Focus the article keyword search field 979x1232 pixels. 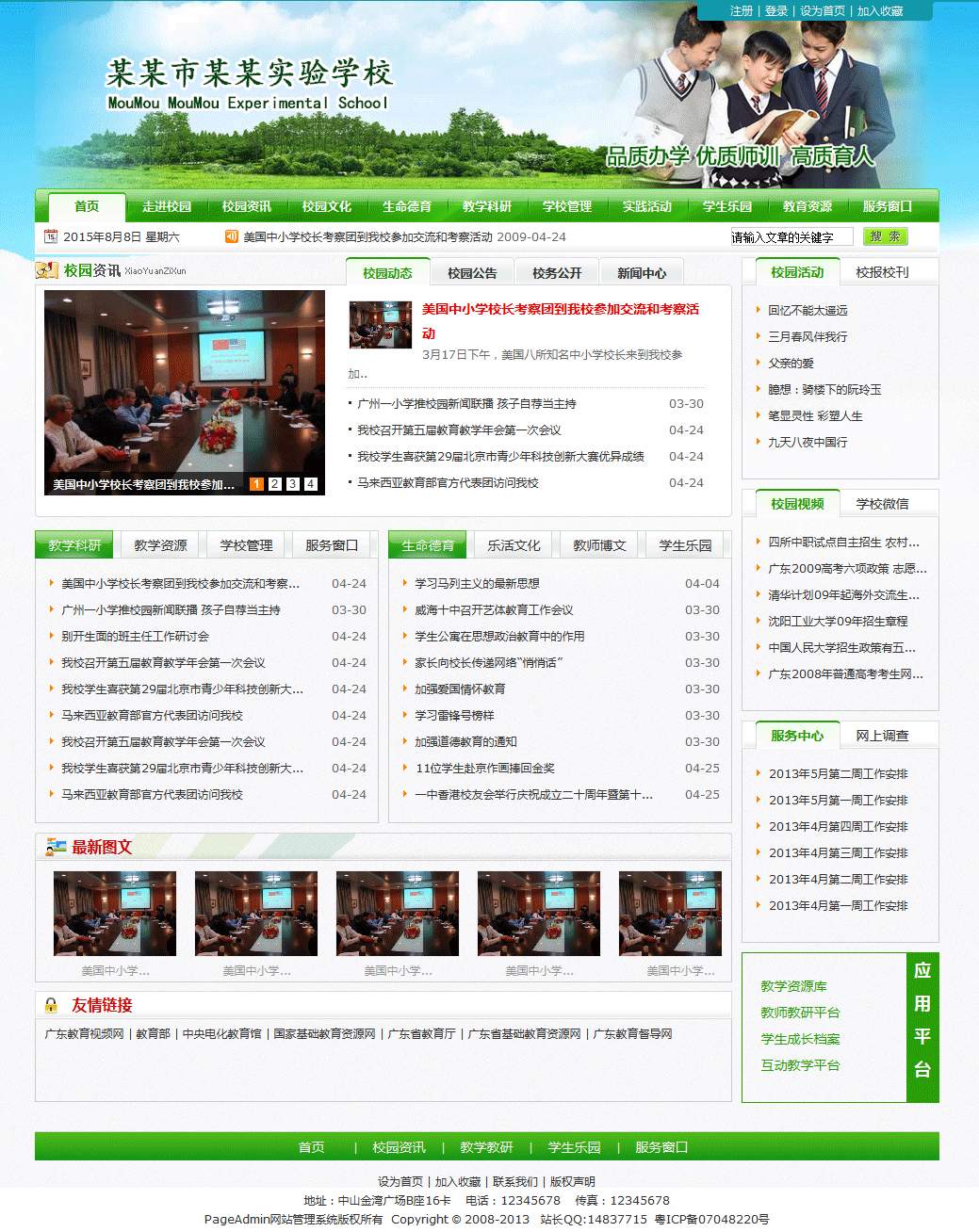(791, 237)
